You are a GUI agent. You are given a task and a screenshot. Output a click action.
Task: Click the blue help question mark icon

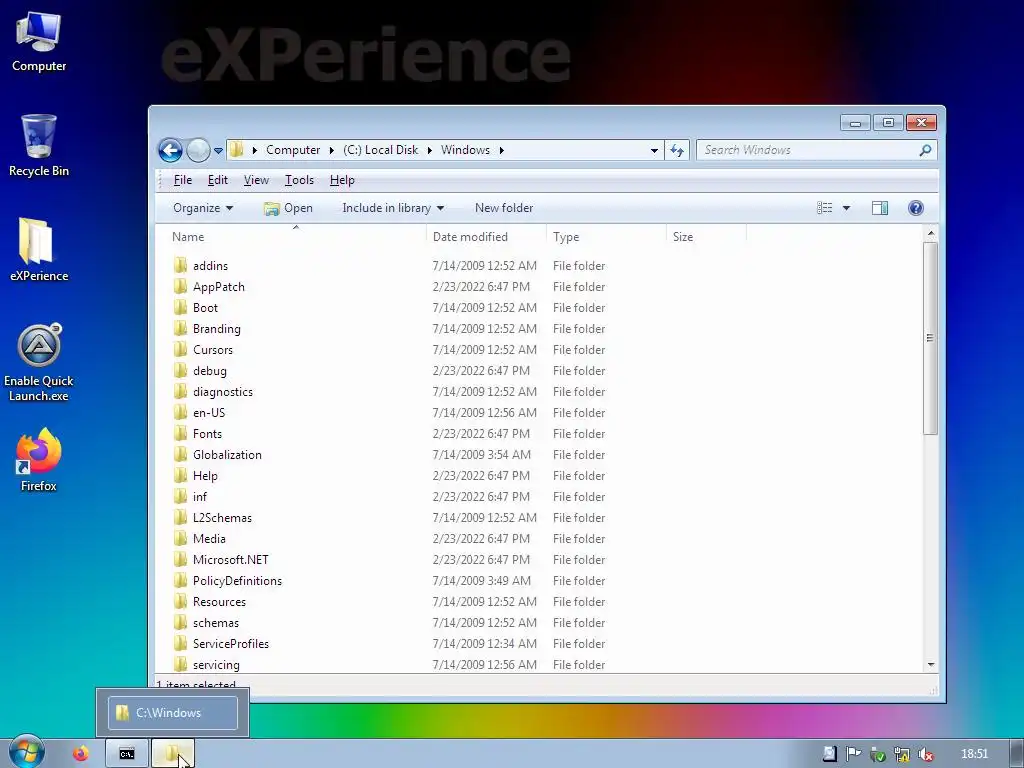[x=916, y=208]
